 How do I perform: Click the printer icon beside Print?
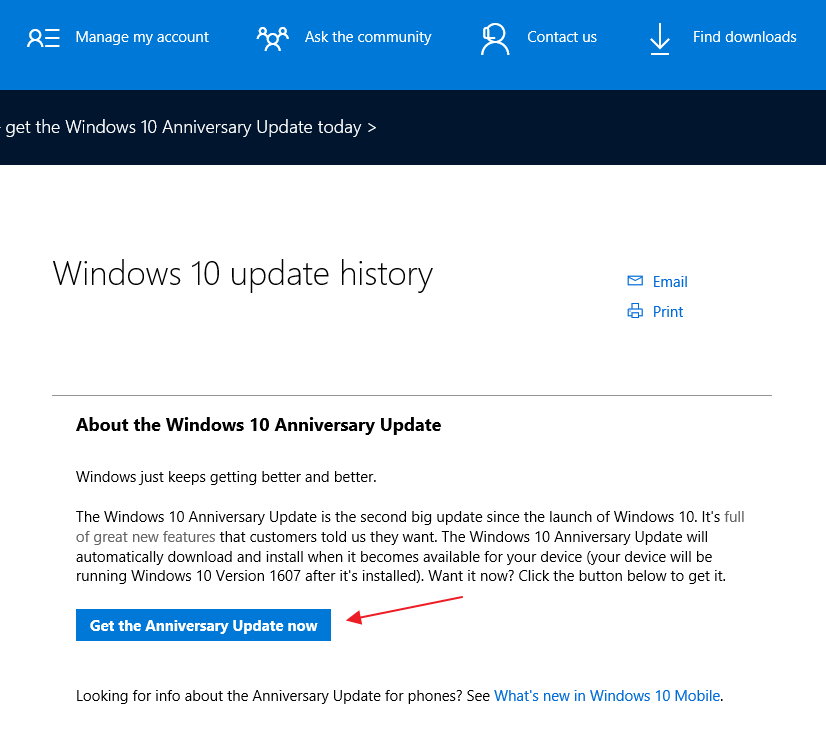(x=635, y=311)
